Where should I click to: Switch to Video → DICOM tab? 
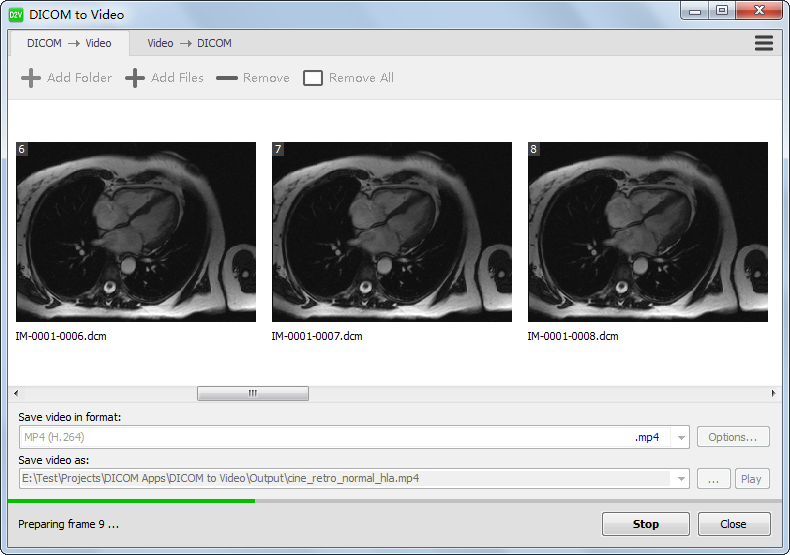[189, 43]
